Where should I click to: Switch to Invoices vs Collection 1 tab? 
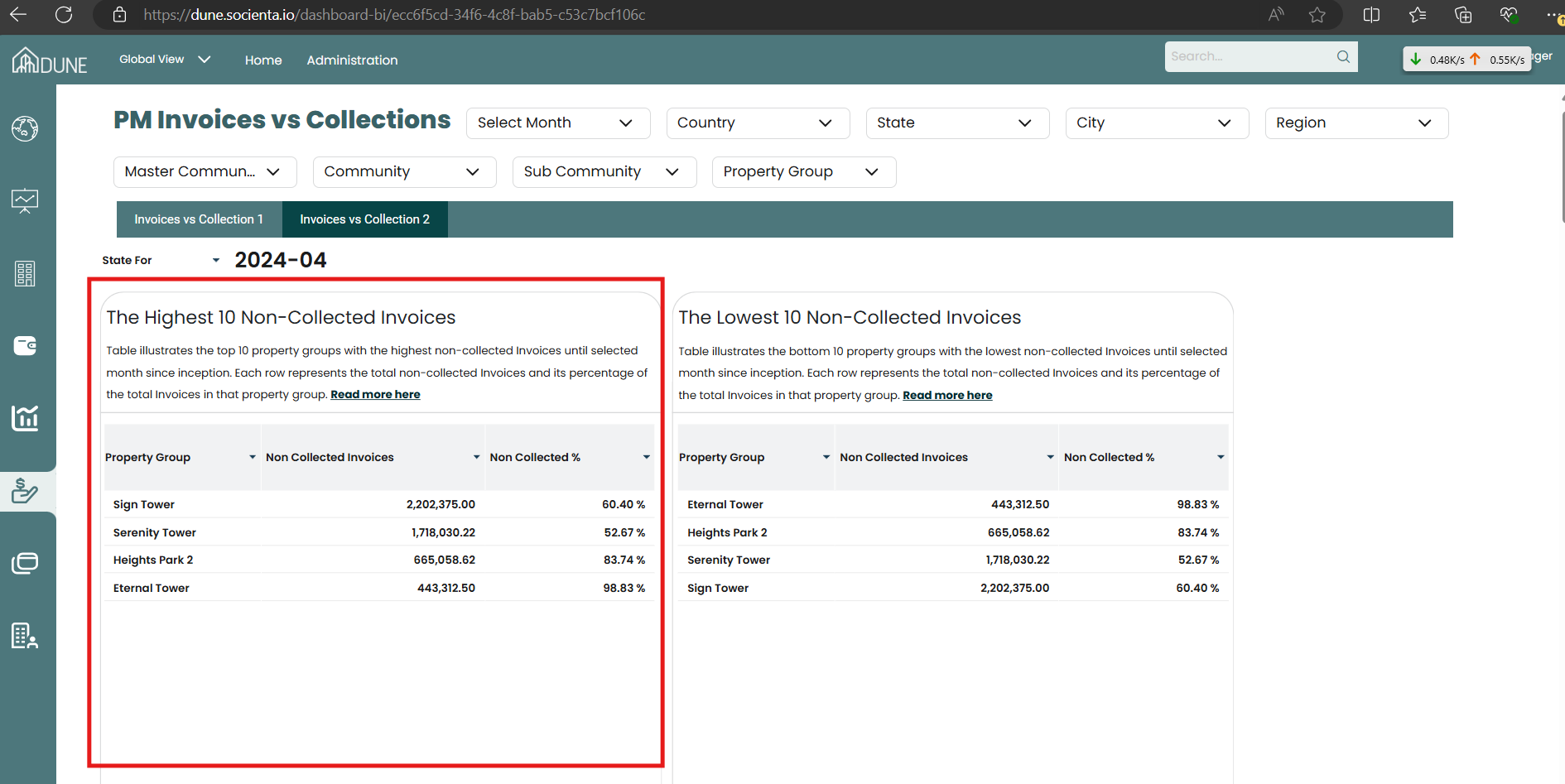[199, 219]
